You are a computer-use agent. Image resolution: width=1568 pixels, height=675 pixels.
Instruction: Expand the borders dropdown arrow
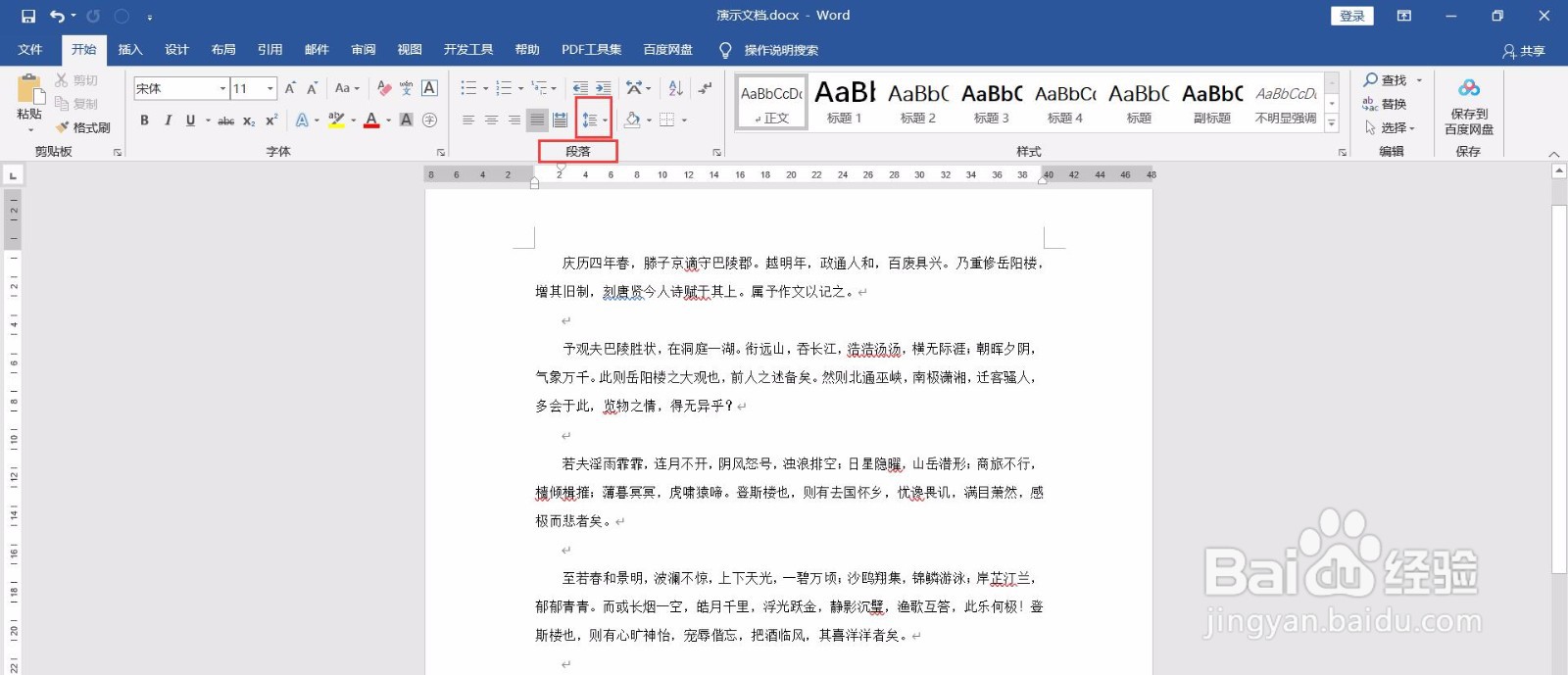tap(684, 121)
